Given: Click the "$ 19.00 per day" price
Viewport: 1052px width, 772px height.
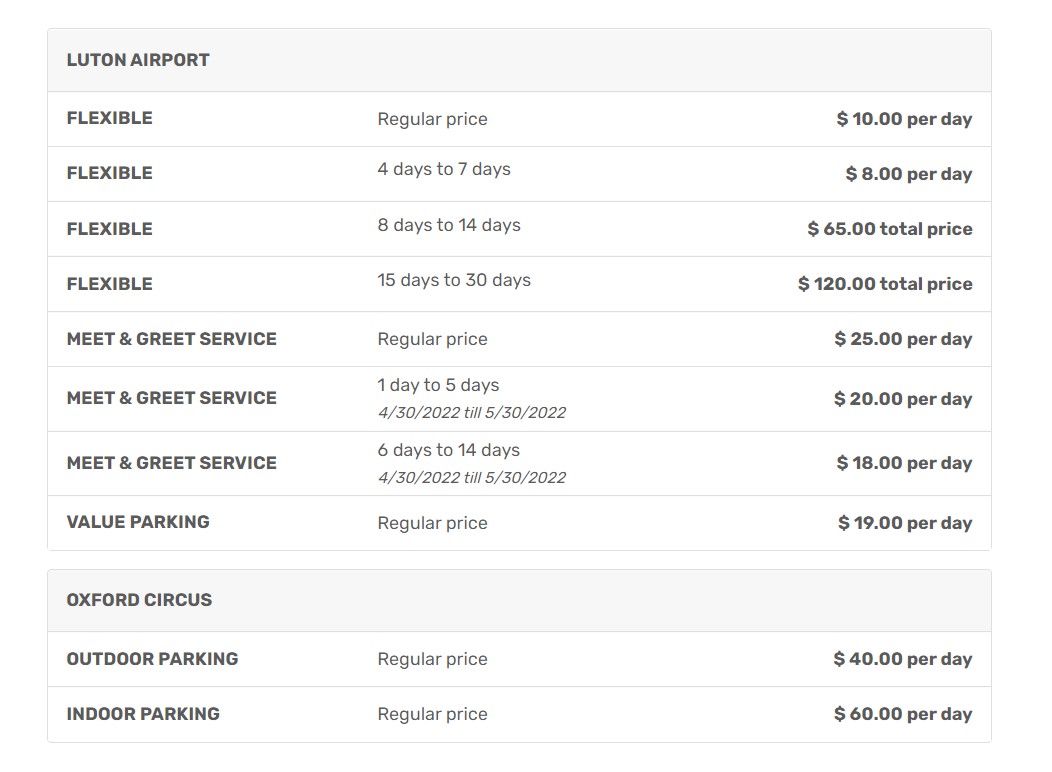Looking at the screenshot, I should (904, 523).
